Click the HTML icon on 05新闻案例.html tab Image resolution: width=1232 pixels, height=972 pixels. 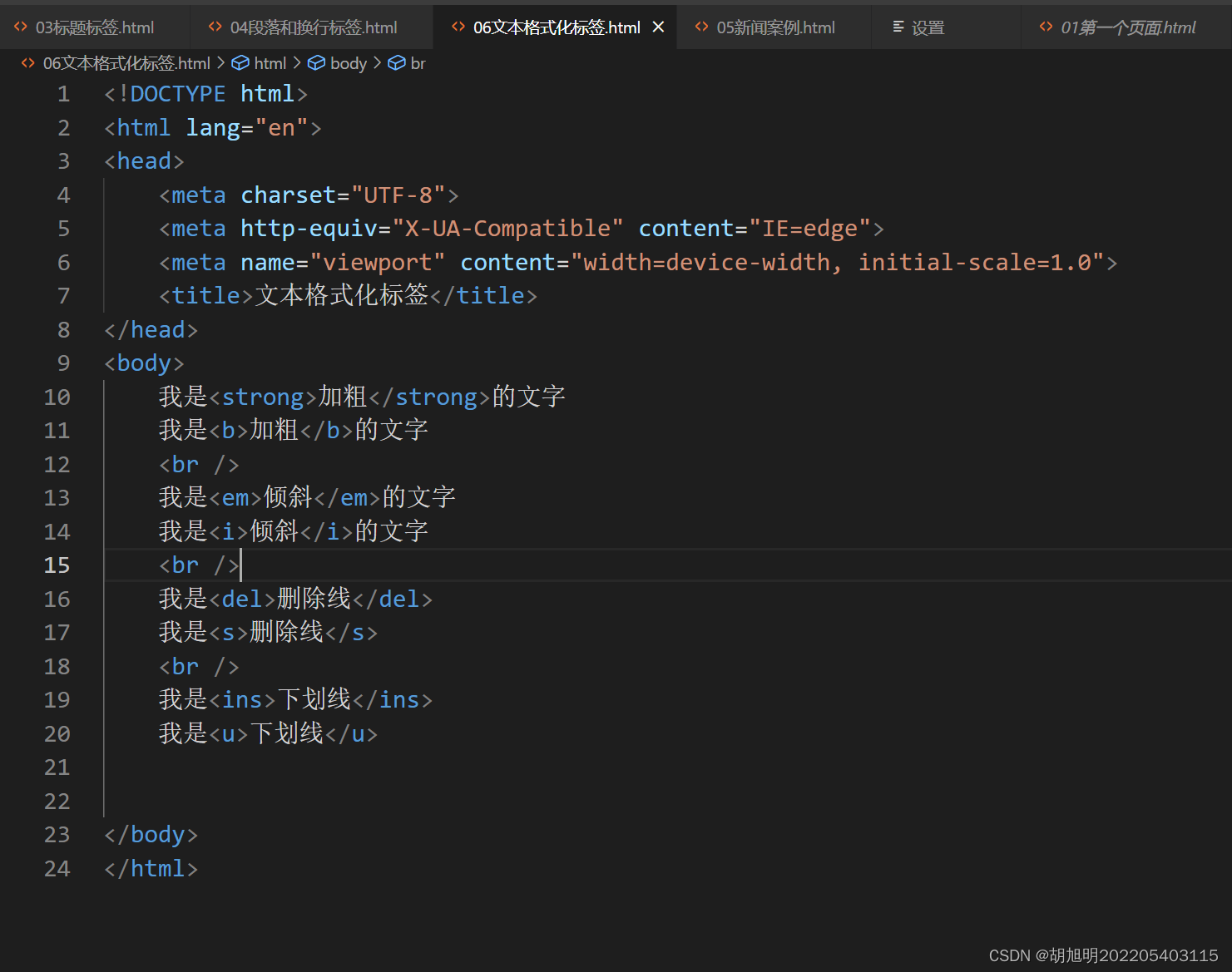[702, 27]
